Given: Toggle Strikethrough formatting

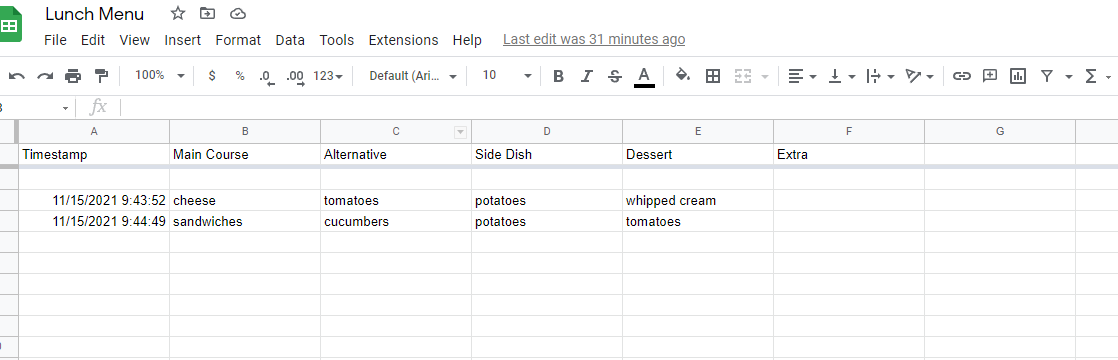Looking at the screenshot, I should (x=615, y=76).
